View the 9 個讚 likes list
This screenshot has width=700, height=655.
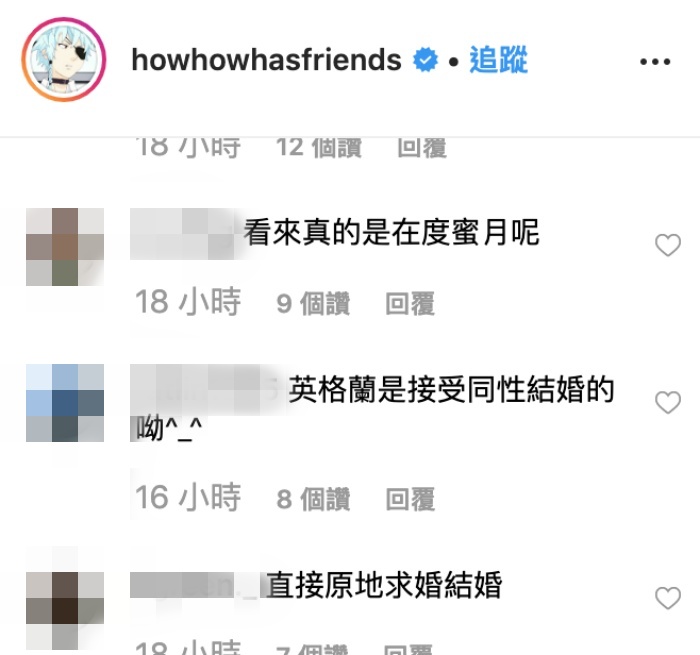coord(313,304)
